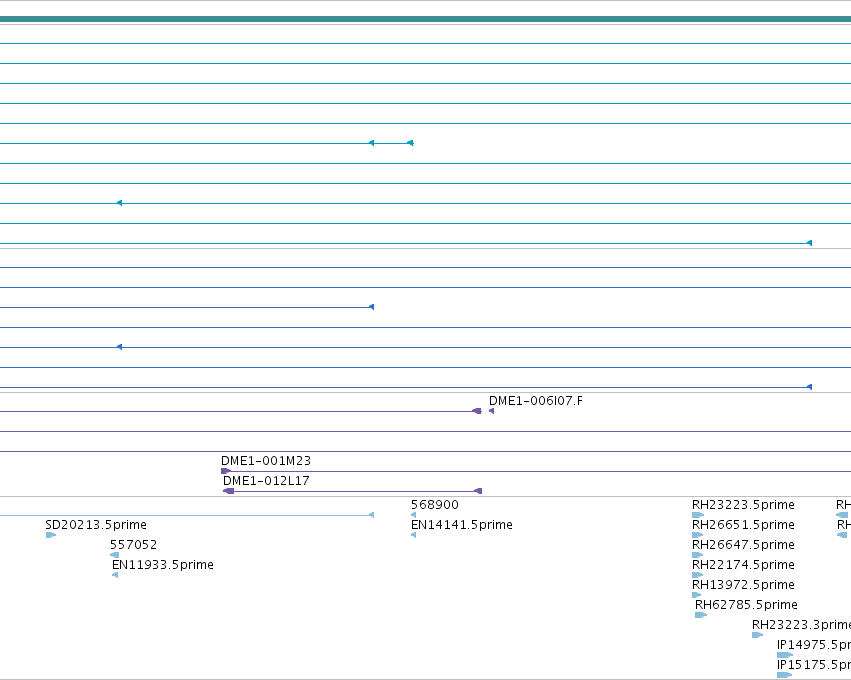Click the purple end glyph left of DME1-006I07.F arrow
Image resolution: width=851 pixels, height=680 pixels.
pos(477,411)
